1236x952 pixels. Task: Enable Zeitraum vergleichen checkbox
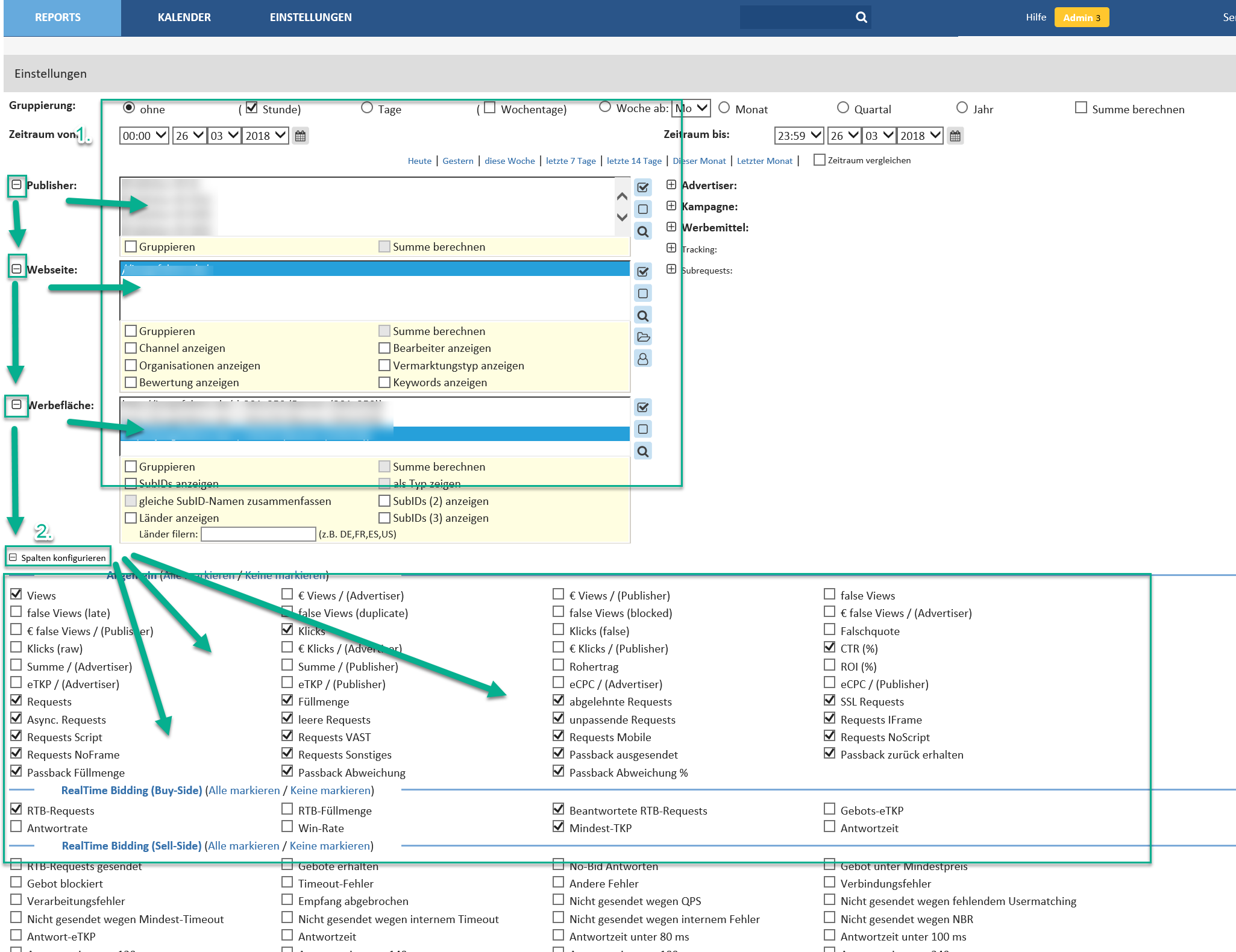[x=819, y=160]
